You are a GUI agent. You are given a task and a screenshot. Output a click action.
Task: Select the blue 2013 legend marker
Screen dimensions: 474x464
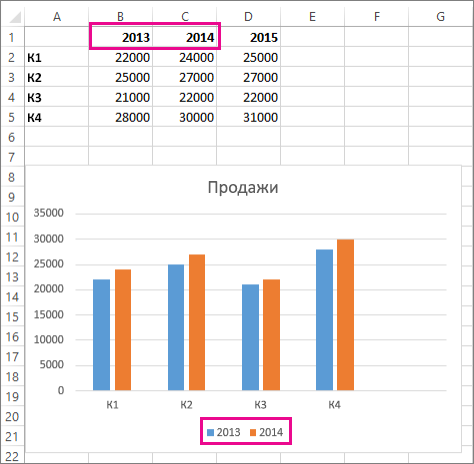(210, 433)
